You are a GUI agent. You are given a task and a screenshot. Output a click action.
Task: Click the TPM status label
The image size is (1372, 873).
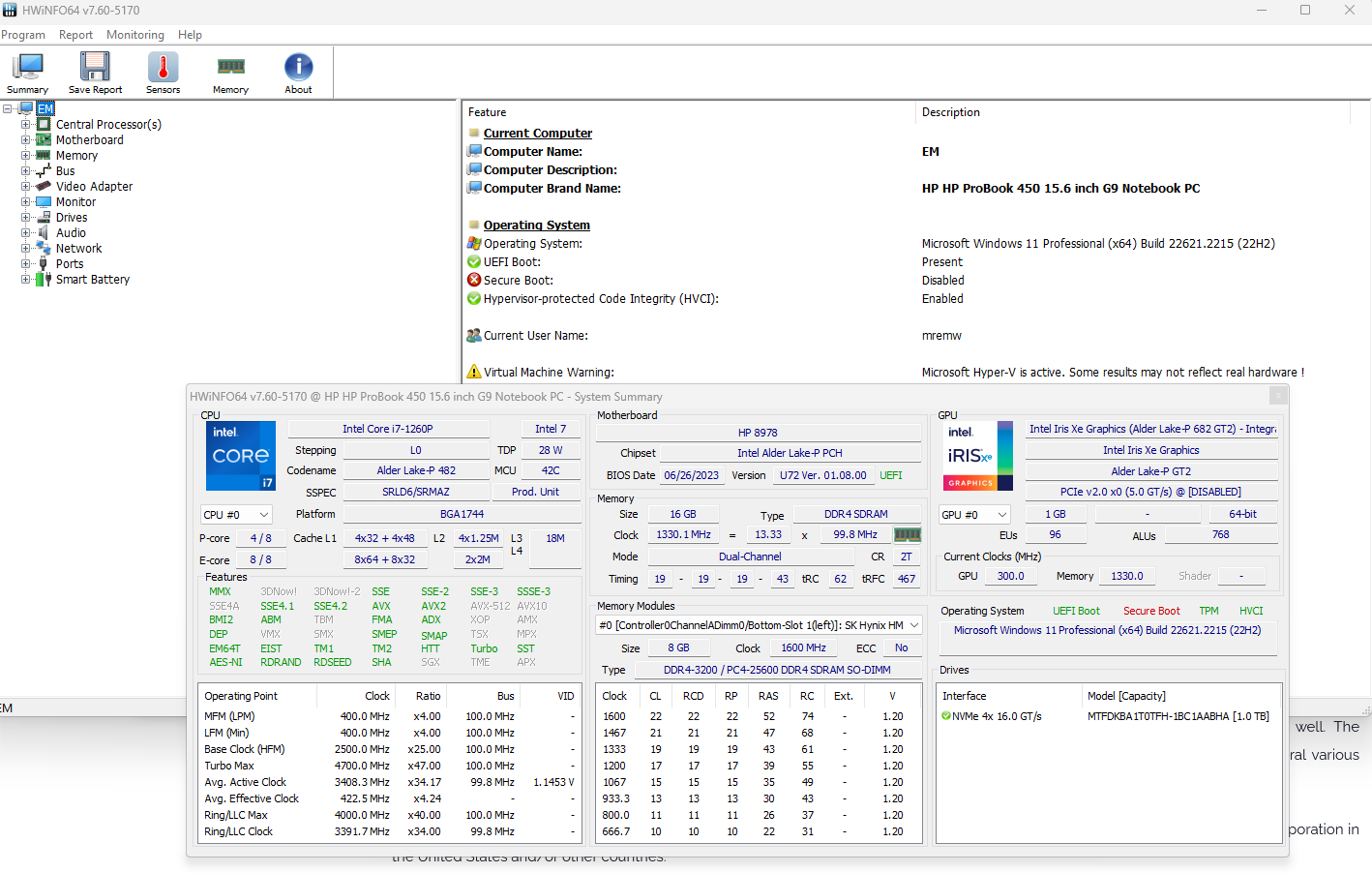(x=1208, y=612)
